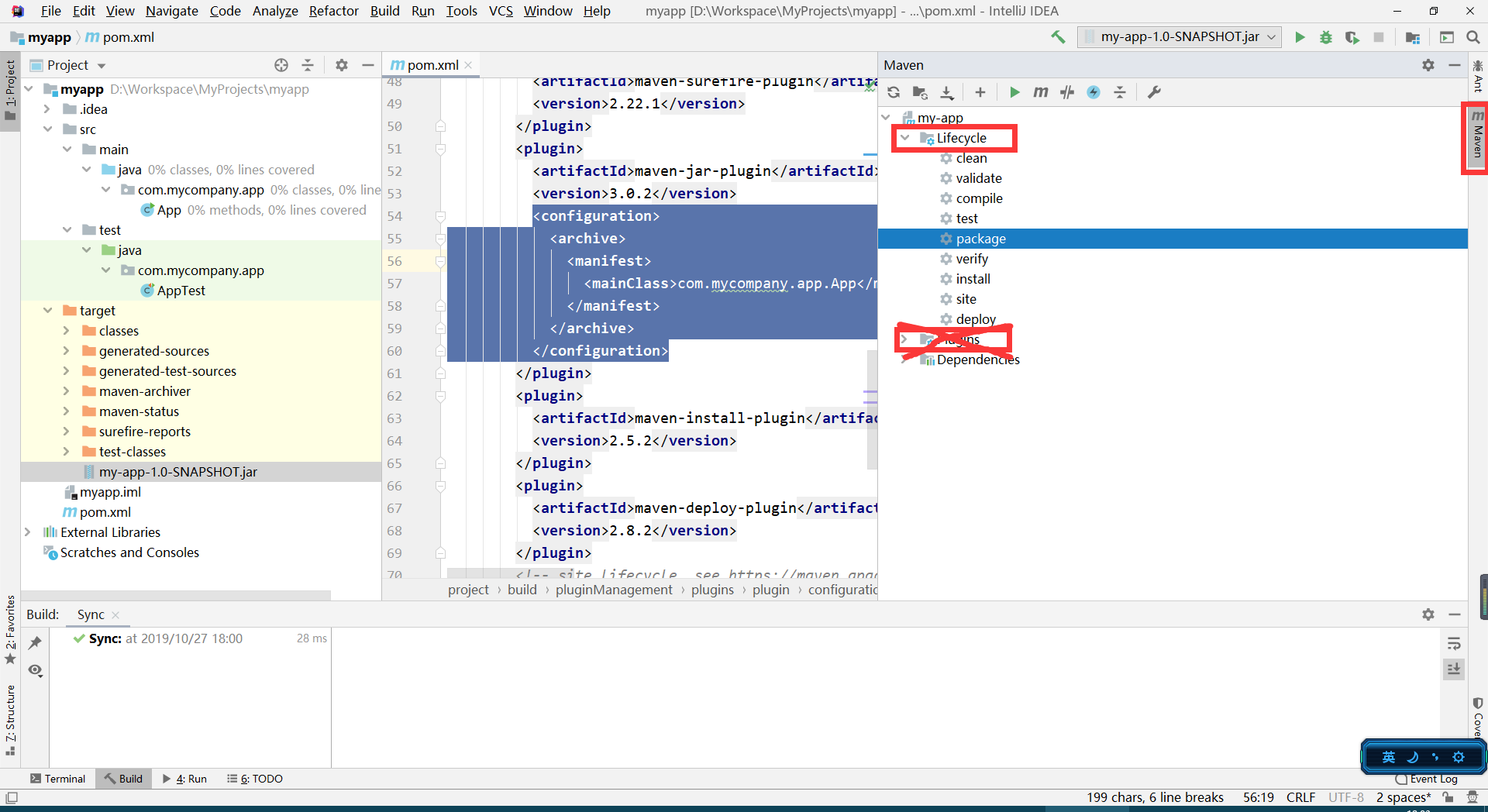Toggle soft-wrap in Build output
1488x812 pixels.
coord(1454,643)
